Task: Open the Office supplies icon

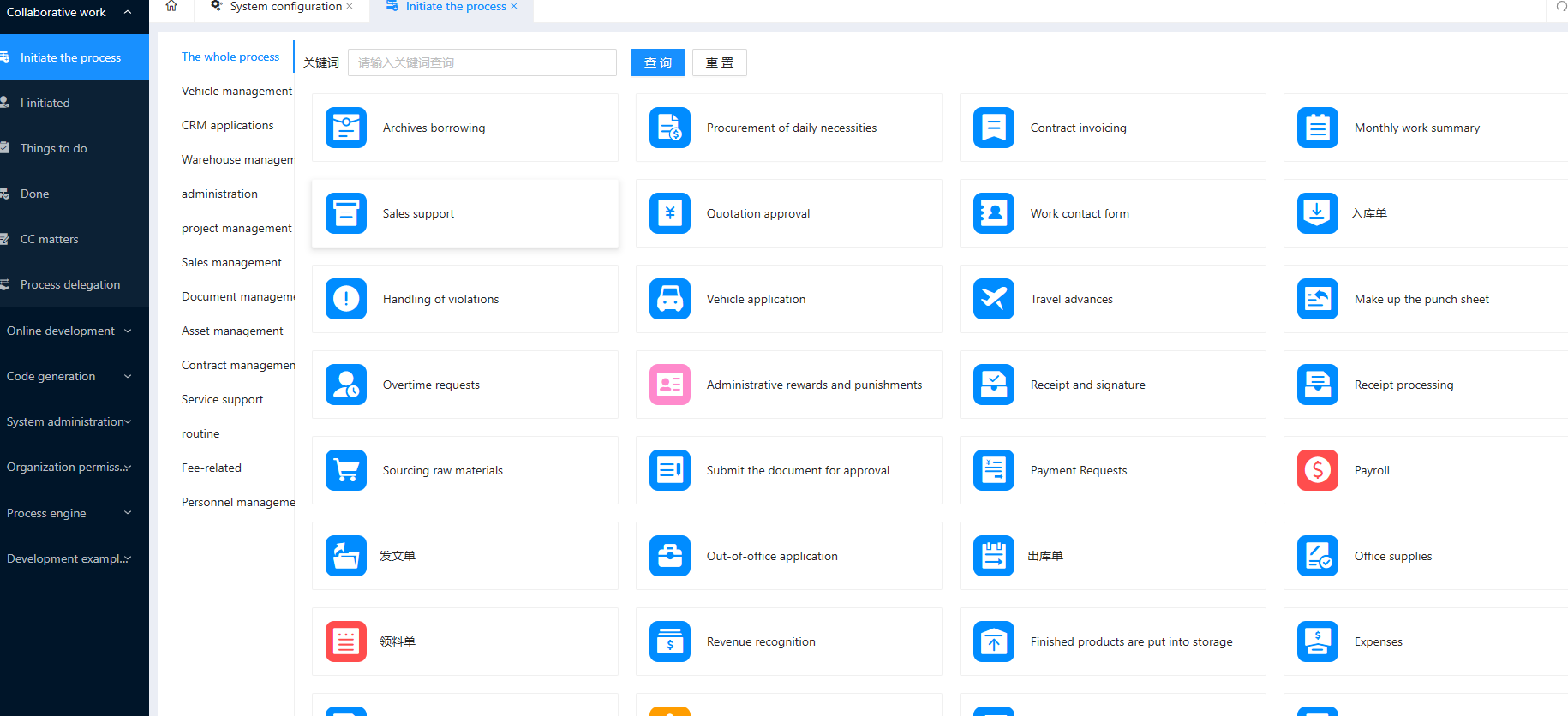Action: [1318, 556]
